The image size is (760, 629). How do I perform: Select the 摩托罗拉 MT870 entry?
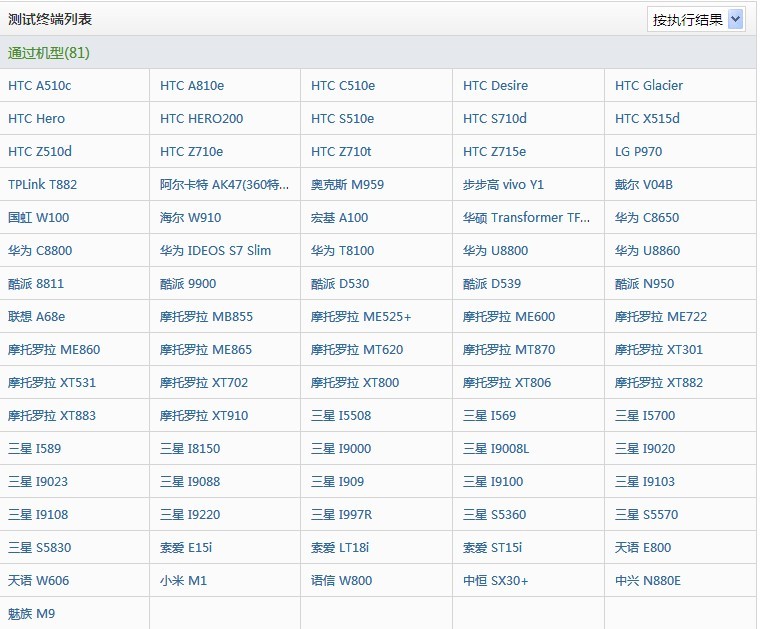tap(509, 349)
